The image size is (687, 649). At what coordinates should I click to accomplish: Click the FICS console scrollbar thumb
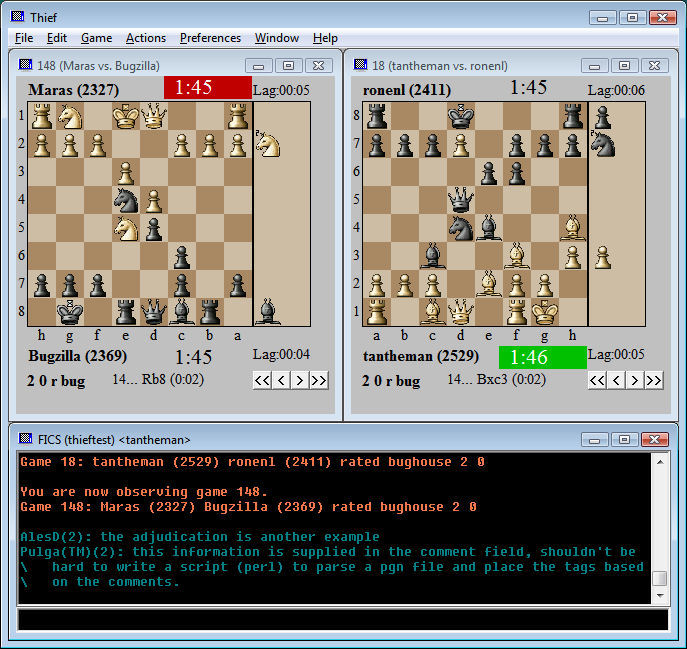tap(660, 578)
